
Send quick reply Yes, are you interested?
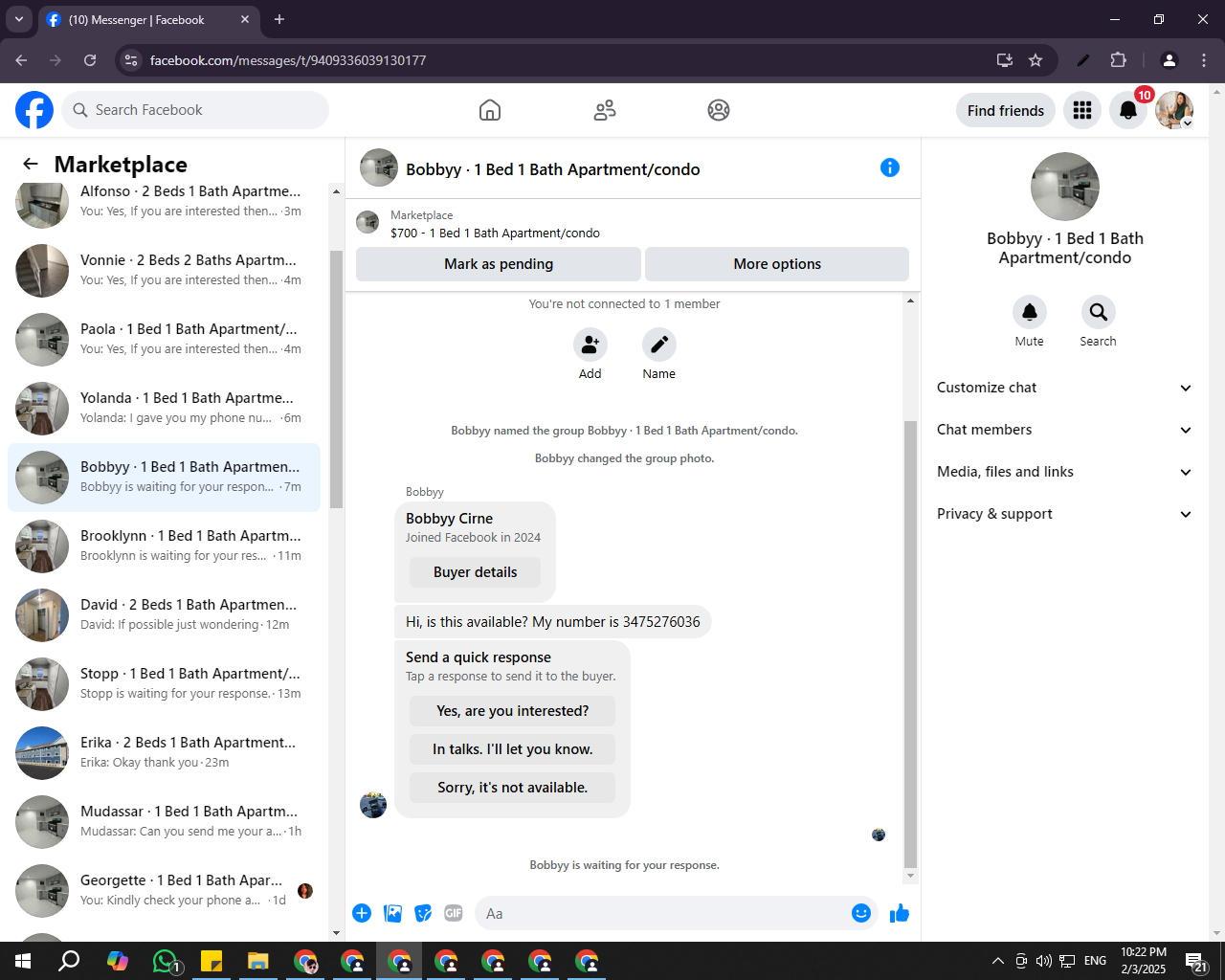click(512, 711)
